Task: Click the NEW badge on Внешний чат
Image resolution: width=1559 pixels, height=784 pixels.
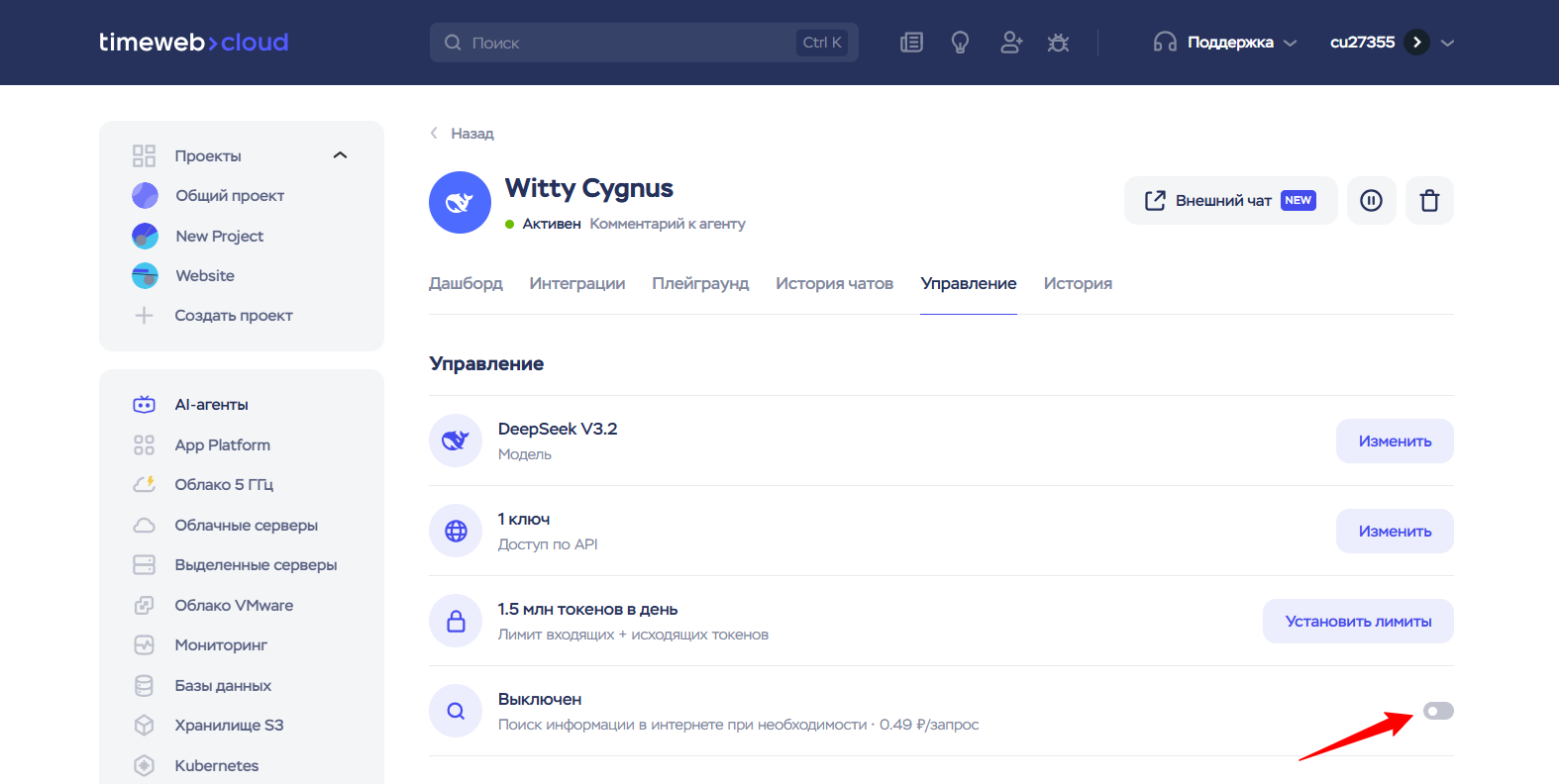Action: pyautogui.click(x=1298, y=200)
